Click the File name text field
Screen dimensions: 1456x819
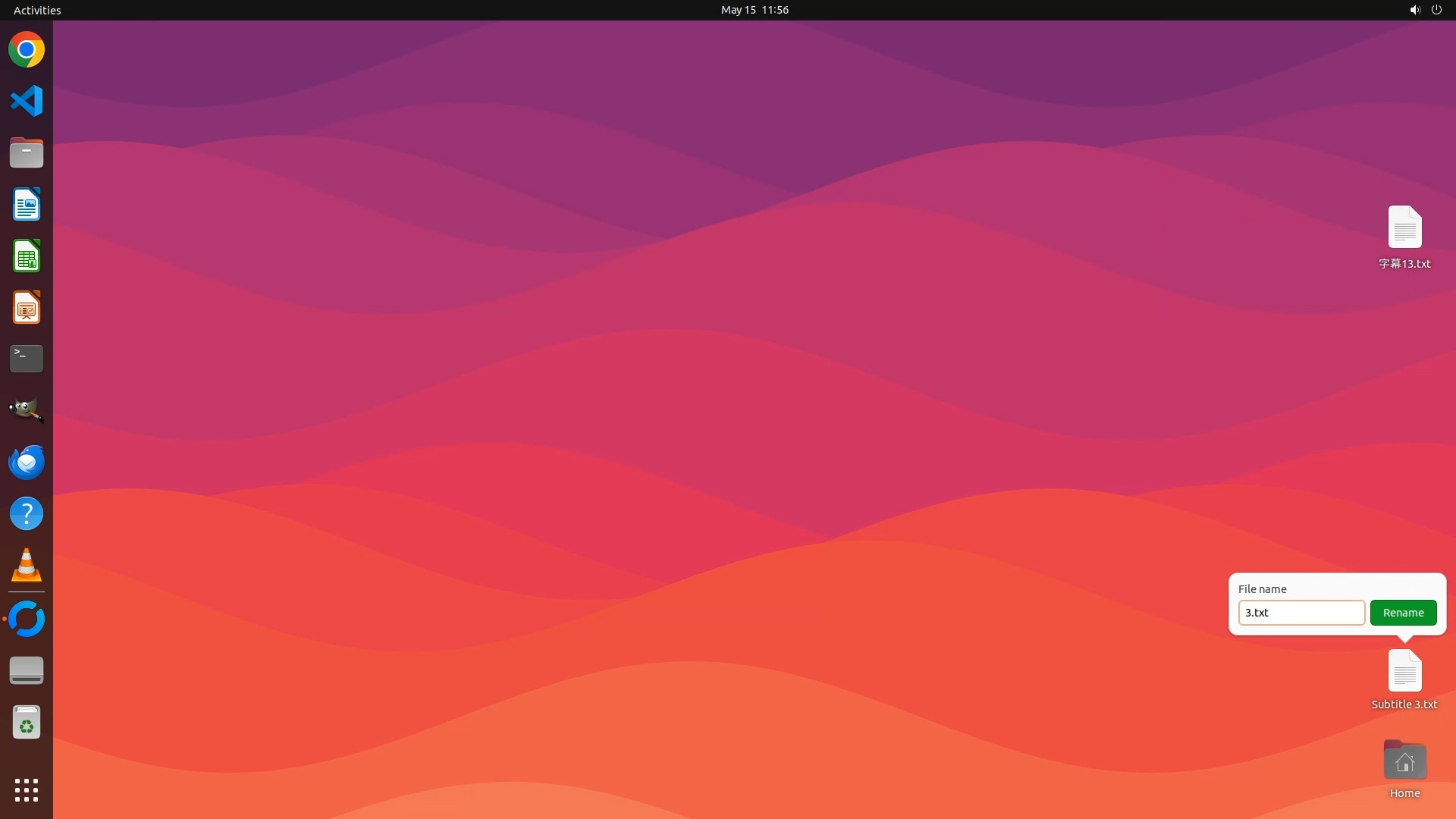click(1301, 613)
